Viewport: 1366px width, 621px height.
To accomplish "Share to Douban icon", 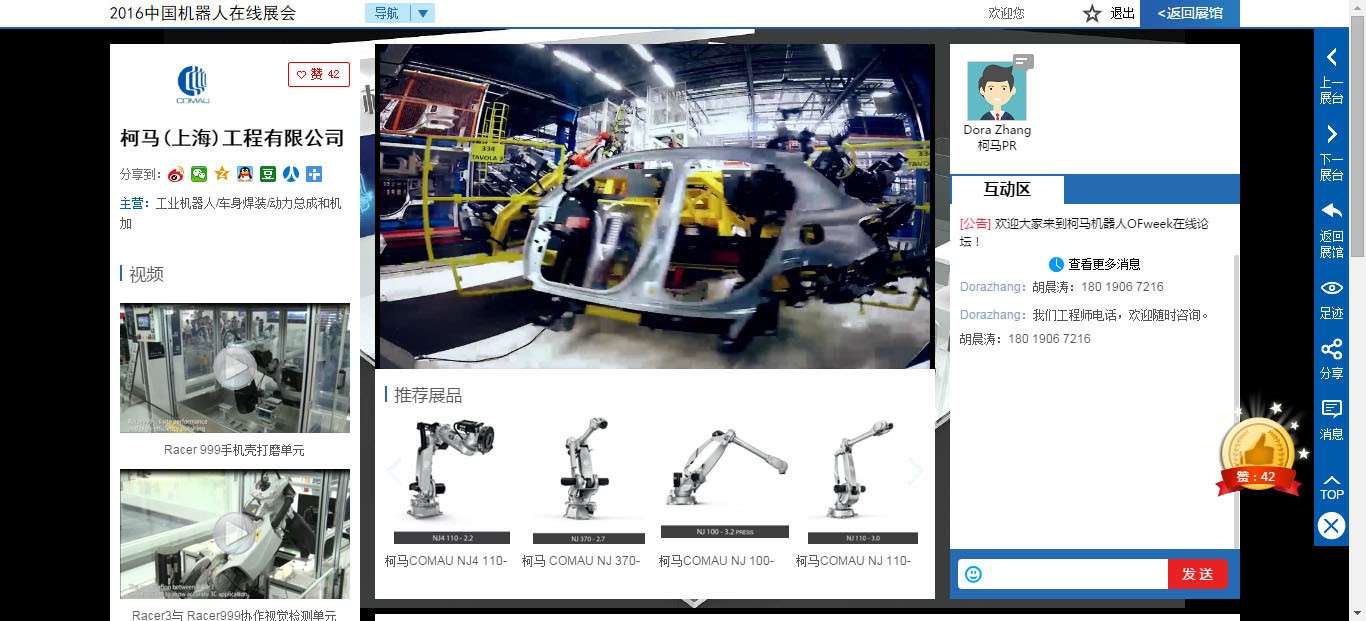I will 268,174.
